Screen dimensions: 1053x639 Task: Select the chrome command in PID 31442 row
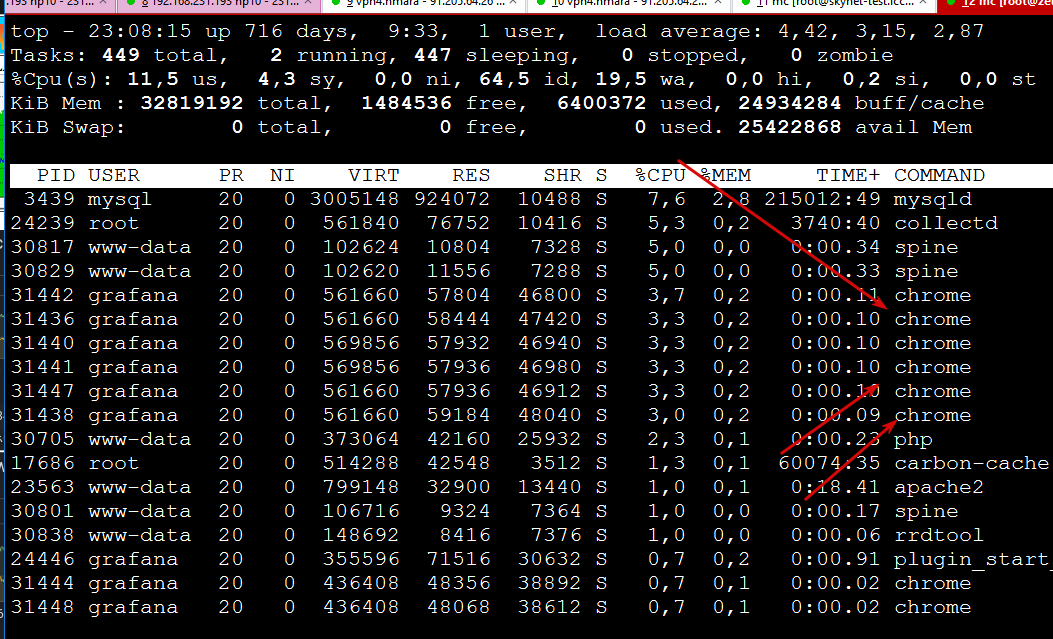click(933, 296)
